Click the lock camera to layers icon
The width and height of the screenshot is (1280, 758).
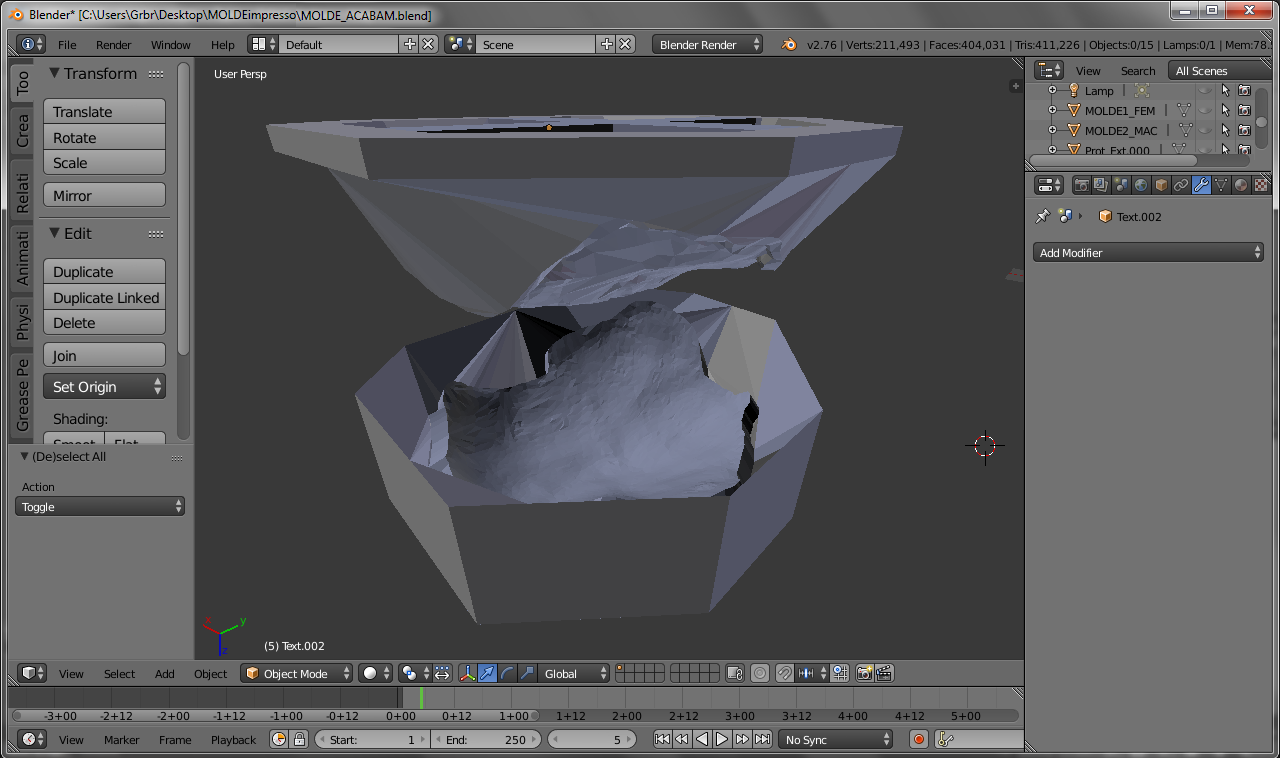pos(735,674)
